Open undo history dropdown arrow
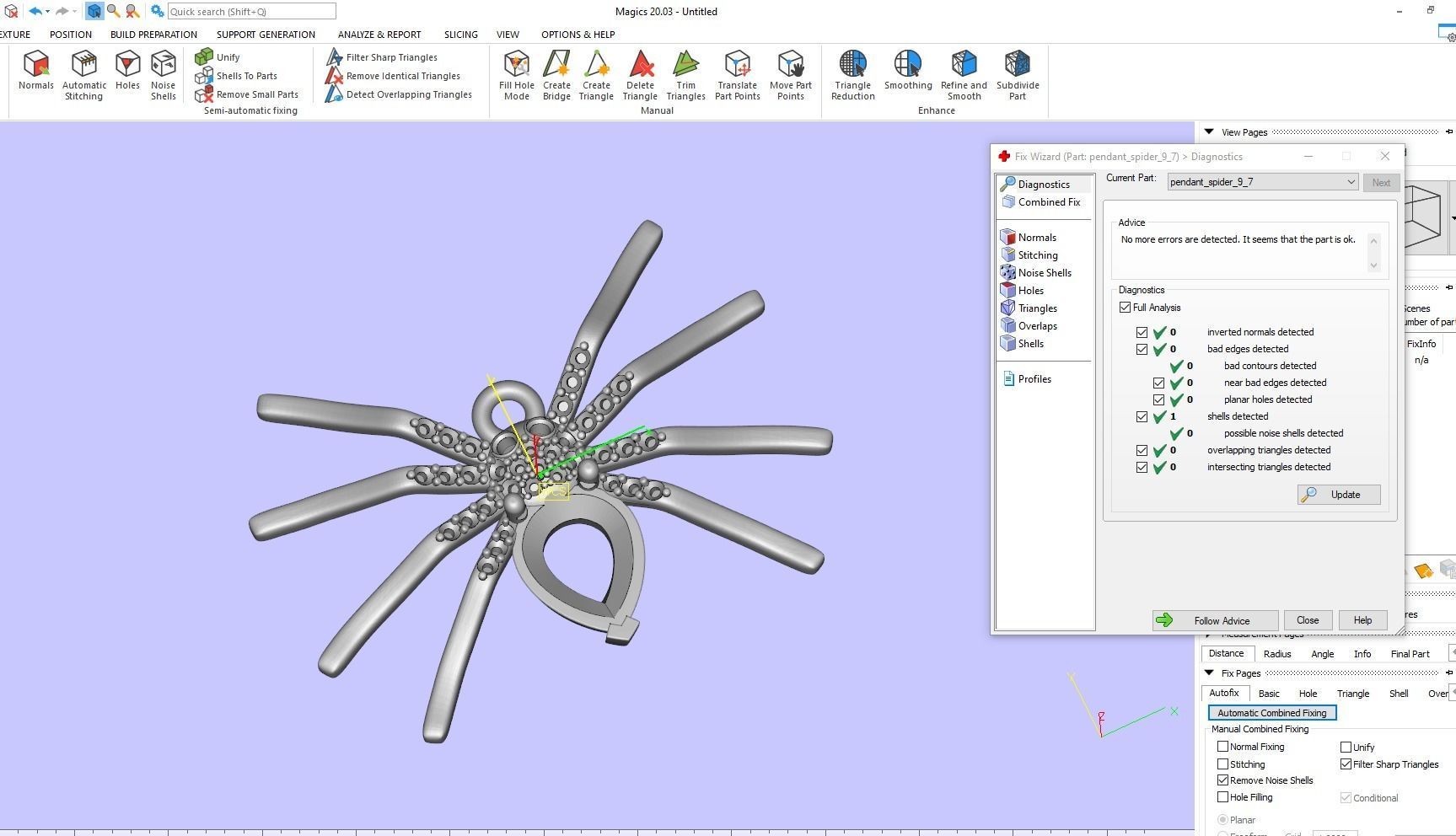Viewport: 1456px width, 836px height. 47,12
